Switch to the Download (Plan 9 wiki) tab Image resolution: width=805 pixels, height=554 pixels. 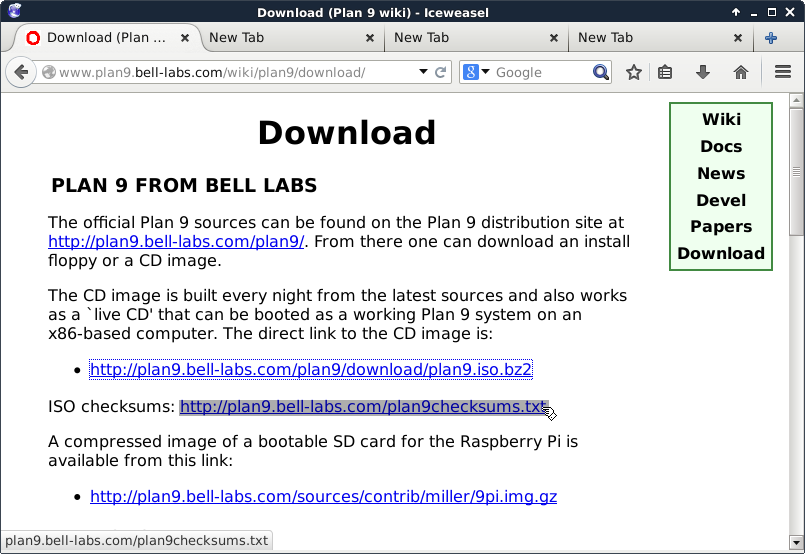(x=100, y=38)
